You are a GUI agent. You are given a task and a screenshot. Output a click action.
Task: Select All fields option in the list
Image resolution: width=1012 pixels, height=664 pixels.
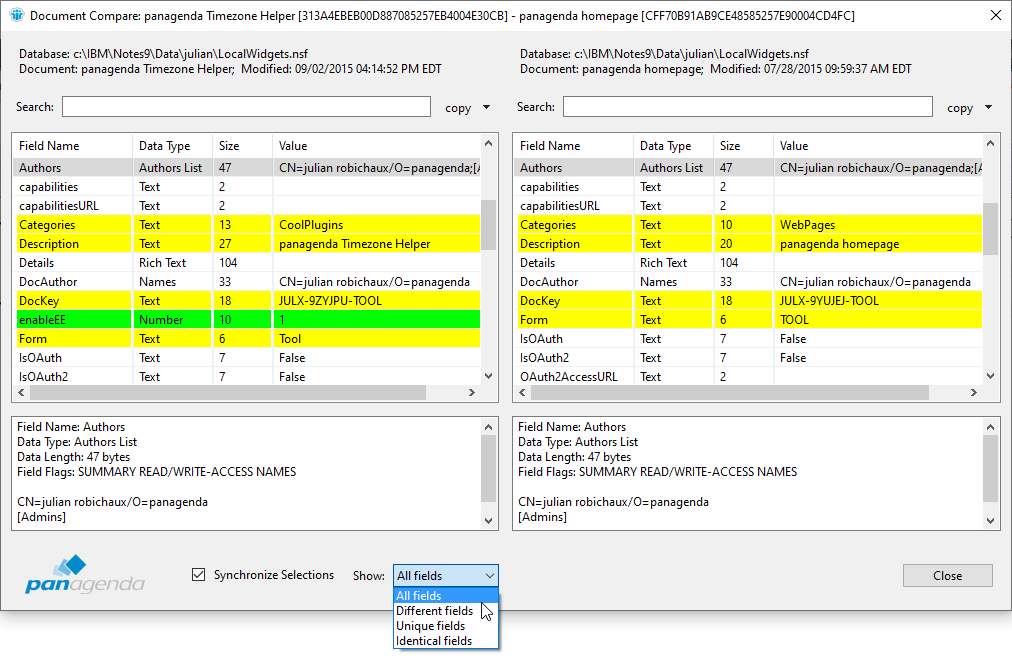[x=445, y=596]
